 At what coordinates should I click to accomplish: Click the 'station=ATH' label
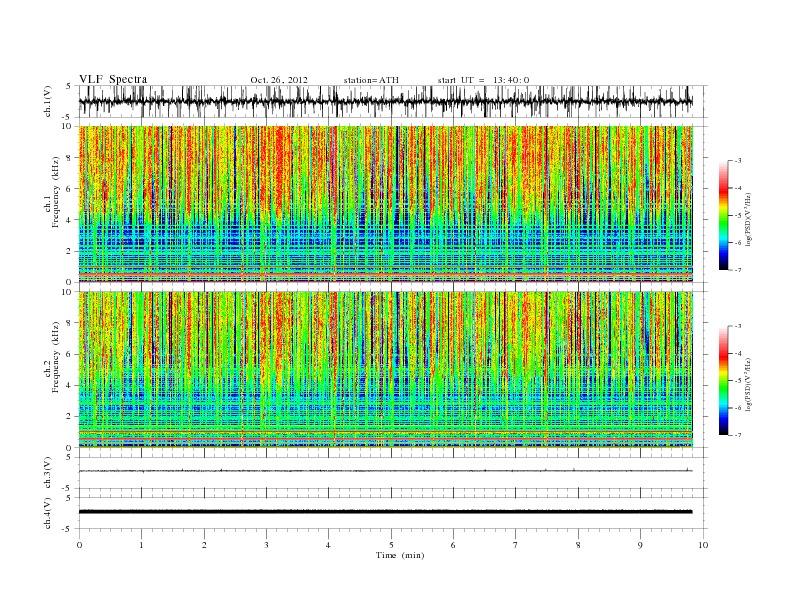[371, 80]
